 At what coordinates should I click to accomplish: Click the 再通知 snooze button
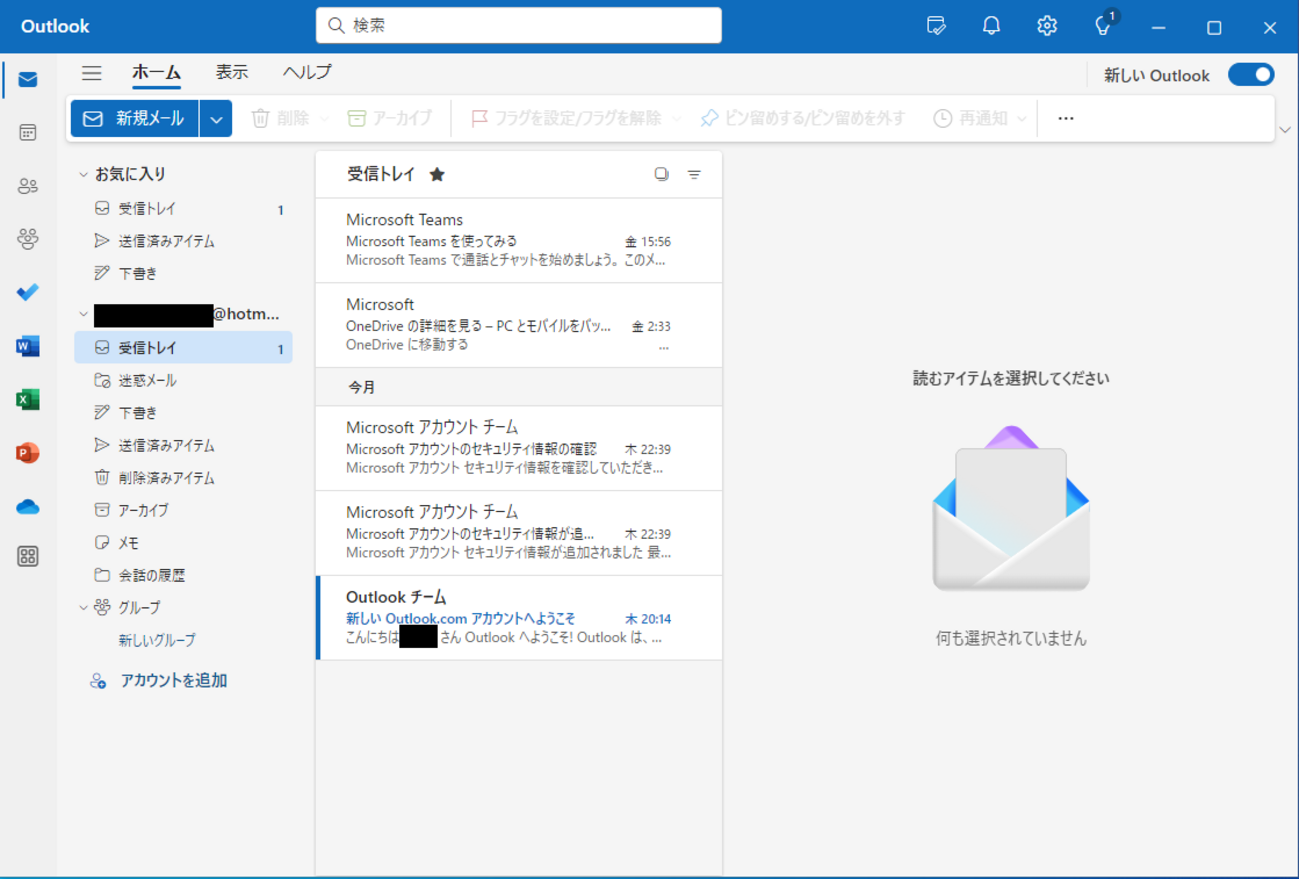(971, 118)
